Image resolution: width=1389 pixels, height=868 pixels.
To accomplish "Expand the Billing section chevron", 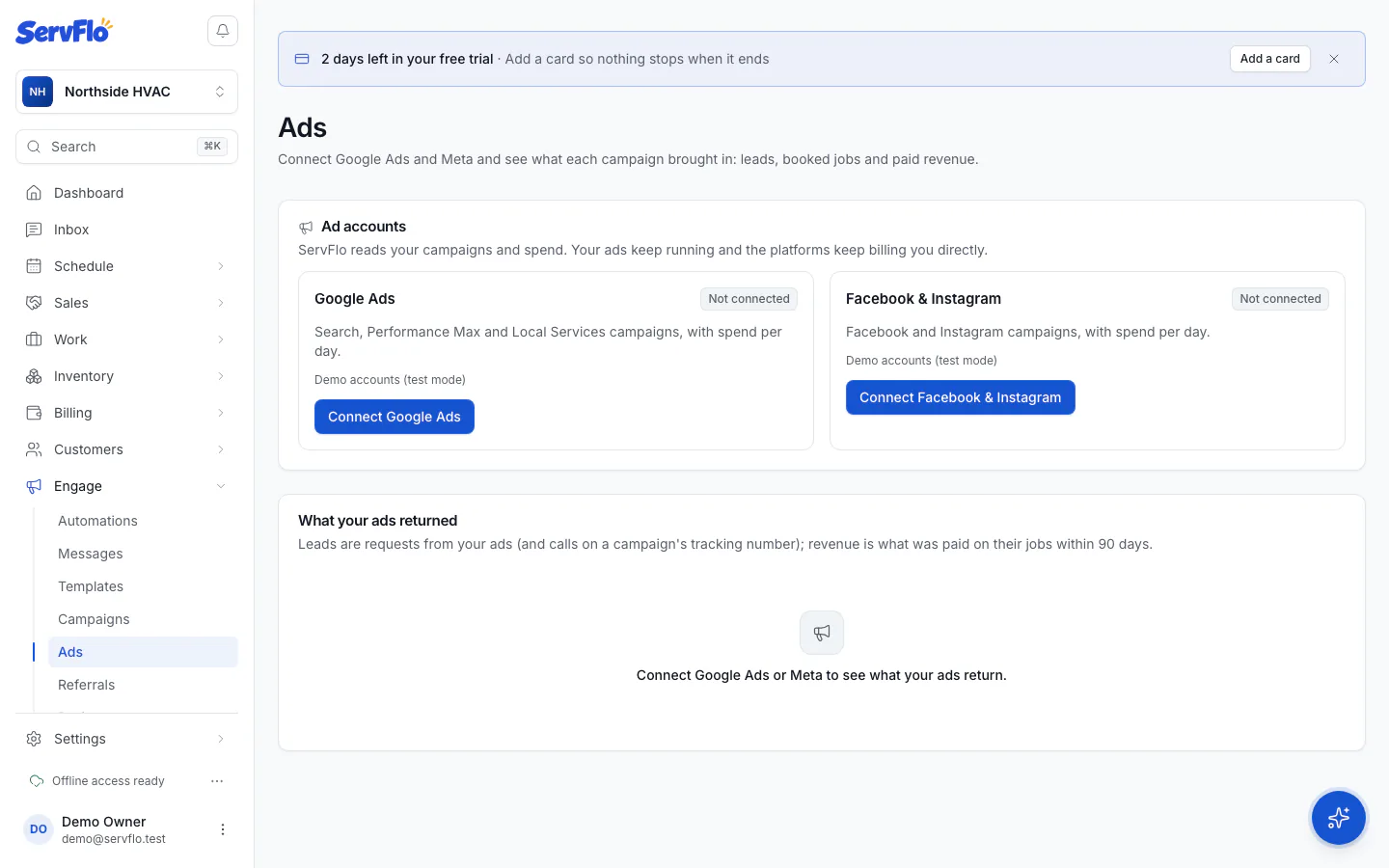I will 221,413.
